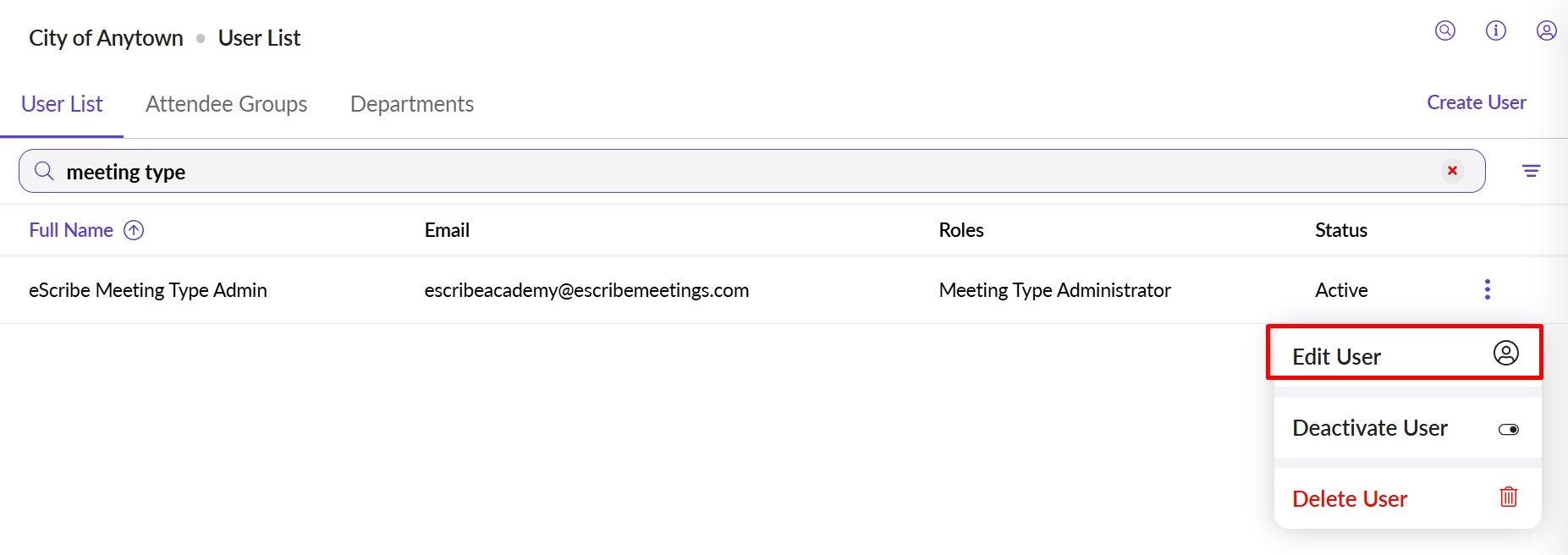Click the three-dot menu for eScribe Meeting Type Admin
Image resolution: width=1568 pixels, height=555 pixels.
click(1487, 289)
